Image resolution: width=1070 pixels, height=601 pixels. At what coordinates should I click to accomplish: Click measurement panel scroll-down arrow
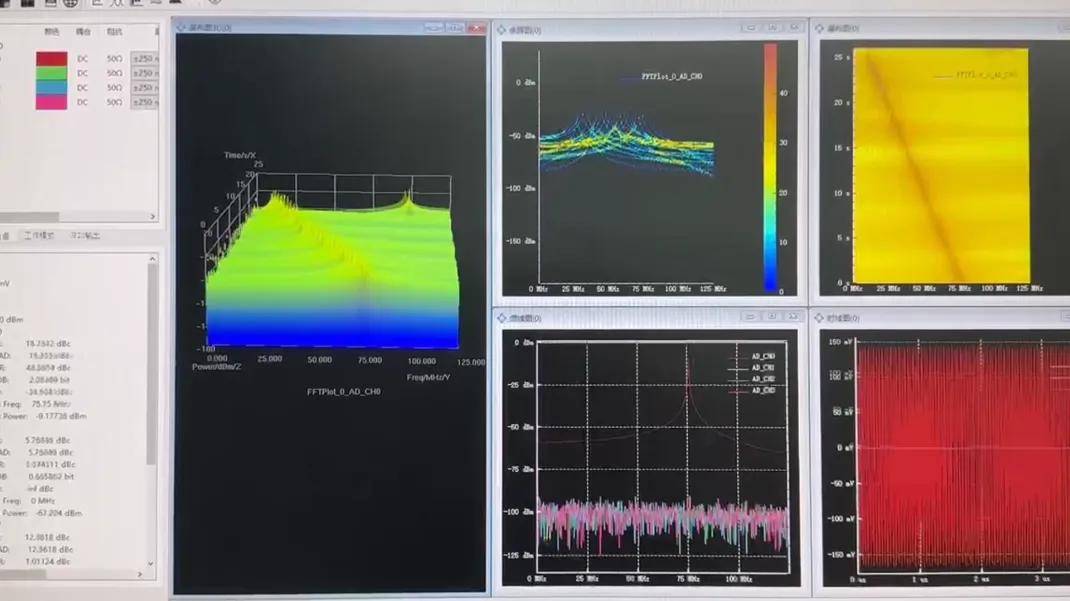(x=152, y=564)
